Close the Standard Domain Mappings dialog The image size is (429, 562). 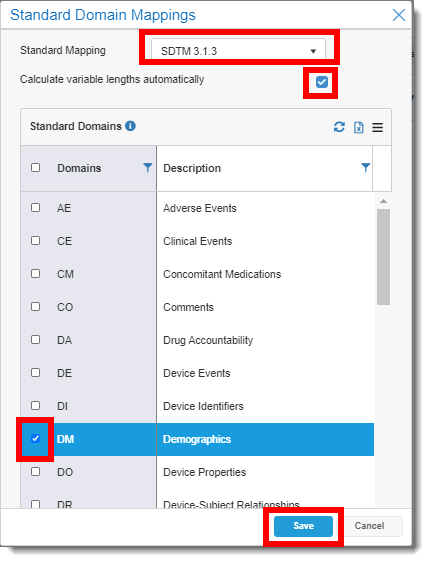(x=399, y=15)
